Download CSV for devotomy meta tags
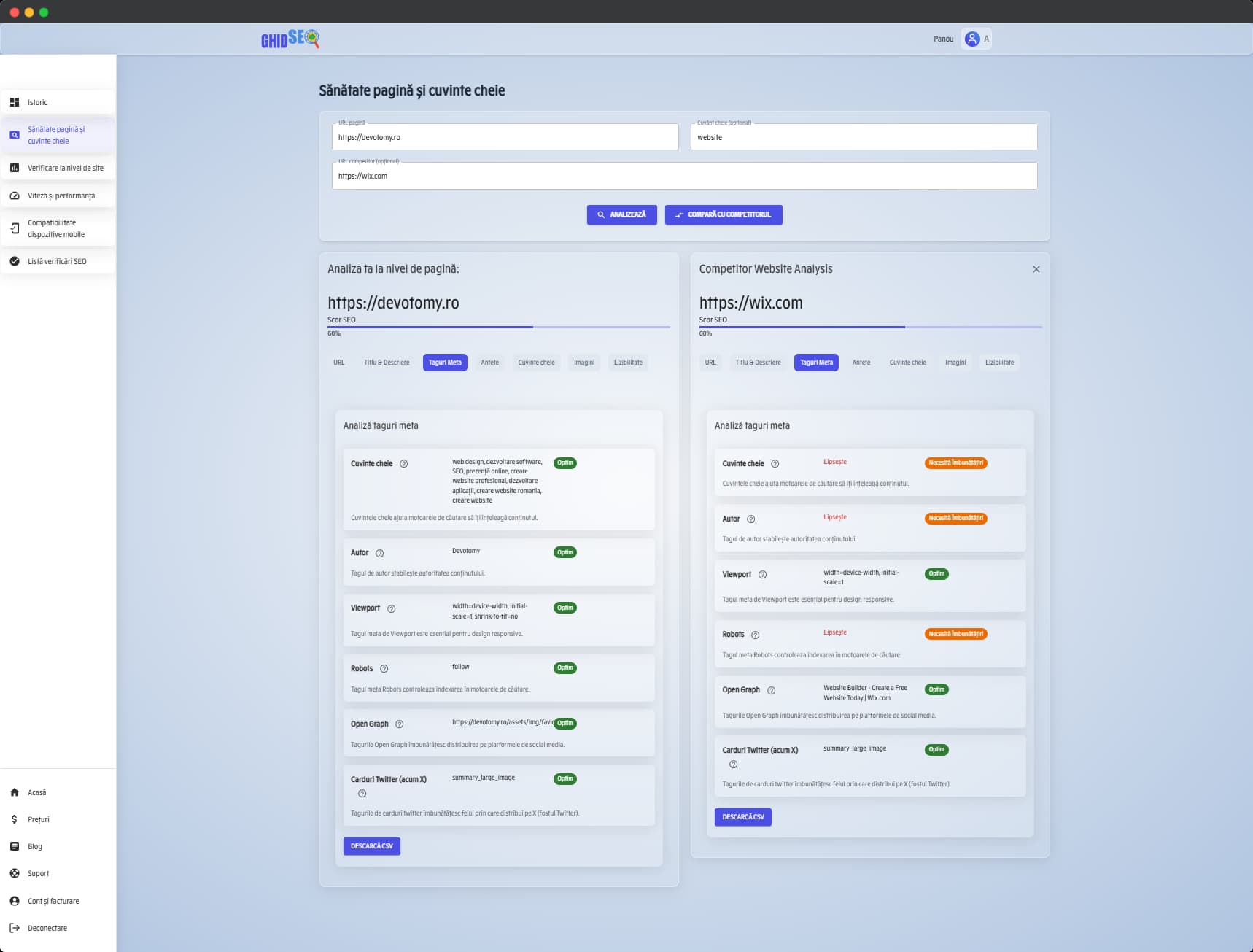 click(x=372, y=846)
